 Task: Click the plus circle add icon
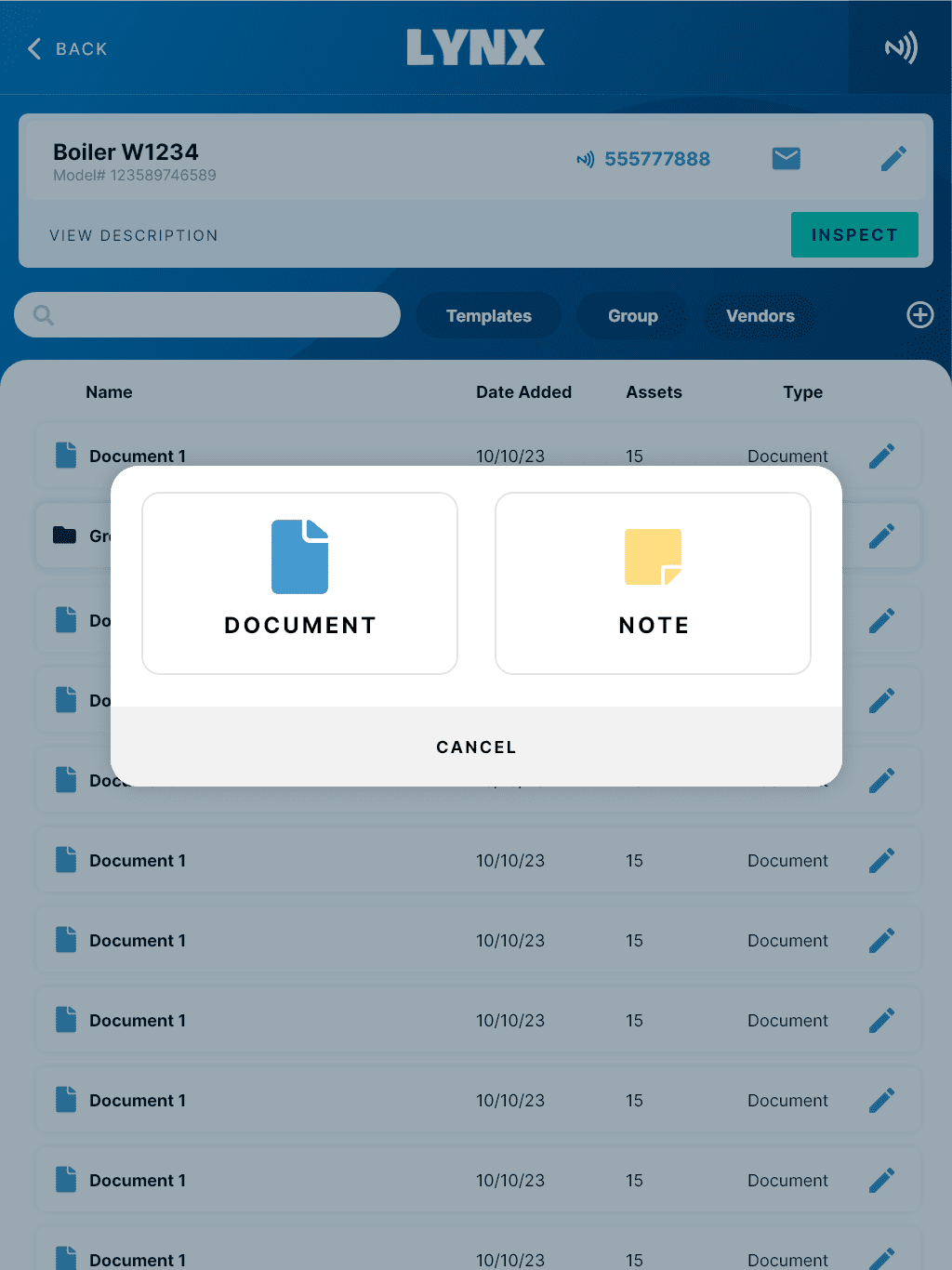click(x=919, y=315)
